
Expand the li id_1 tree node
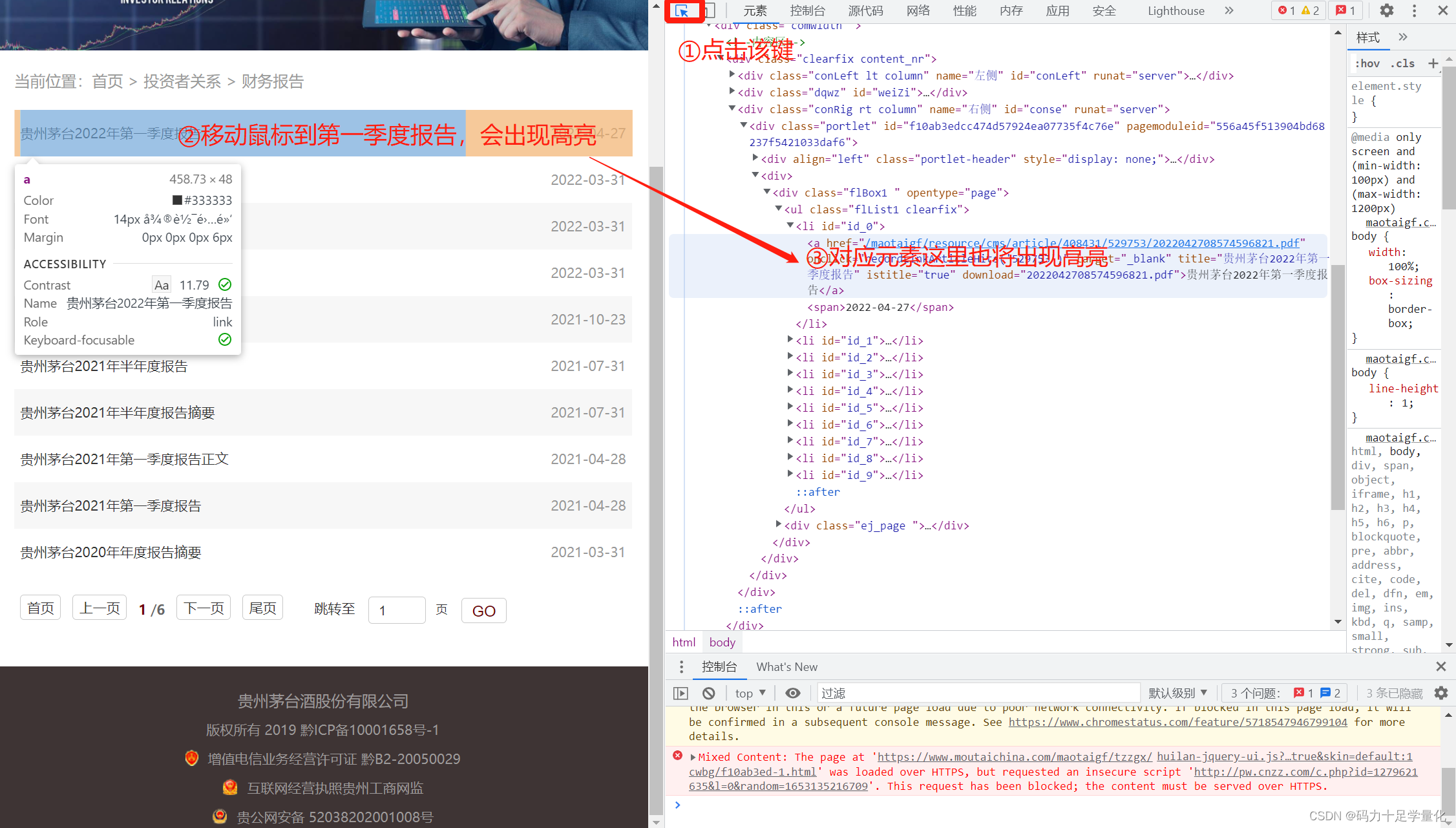790,340
